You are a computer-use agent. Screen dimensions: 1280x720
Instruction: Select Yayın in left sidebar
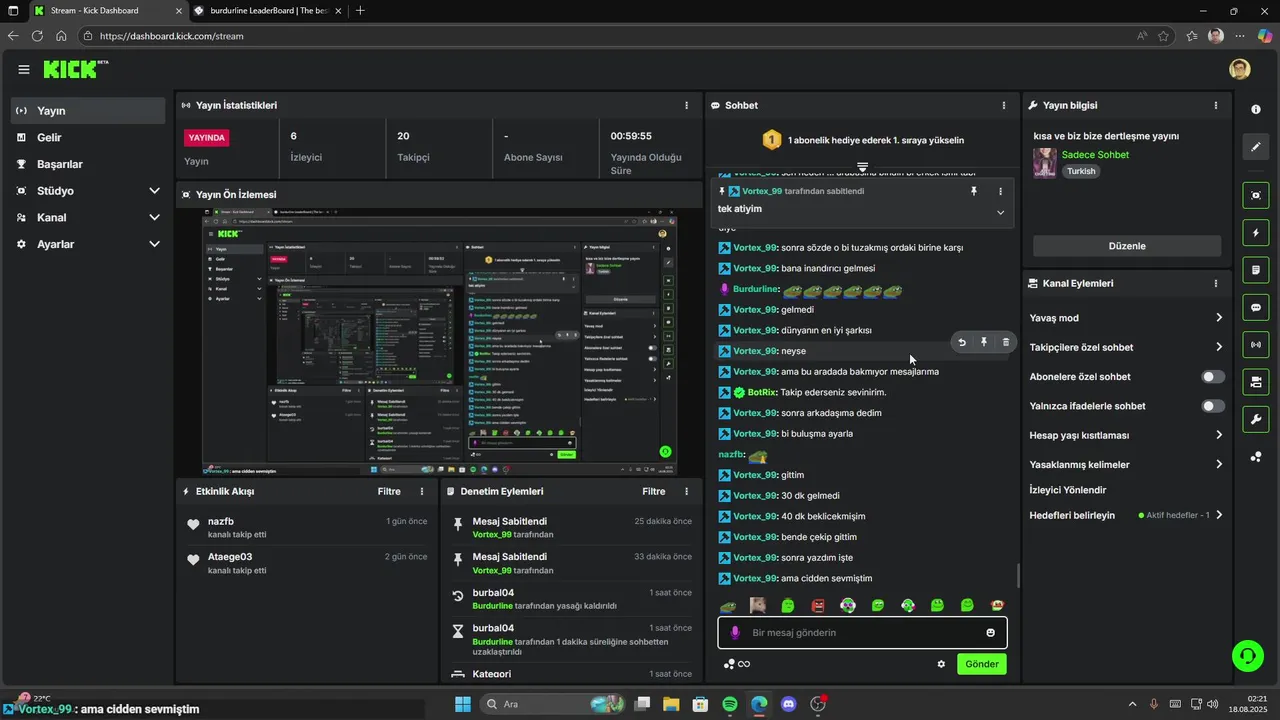(88, 111)
